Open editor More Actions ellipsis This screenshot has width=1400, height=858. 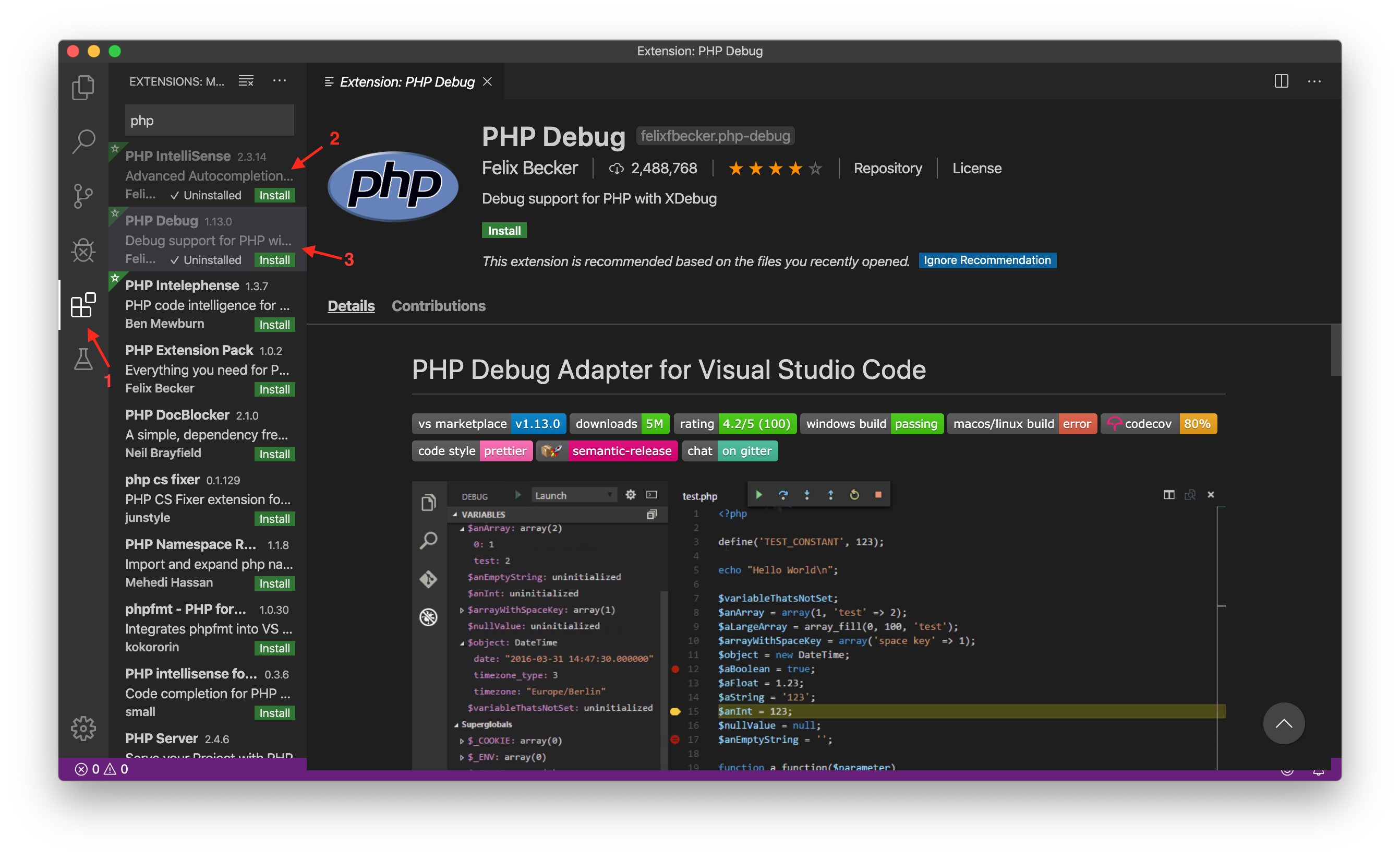(x=1314, y=81)
